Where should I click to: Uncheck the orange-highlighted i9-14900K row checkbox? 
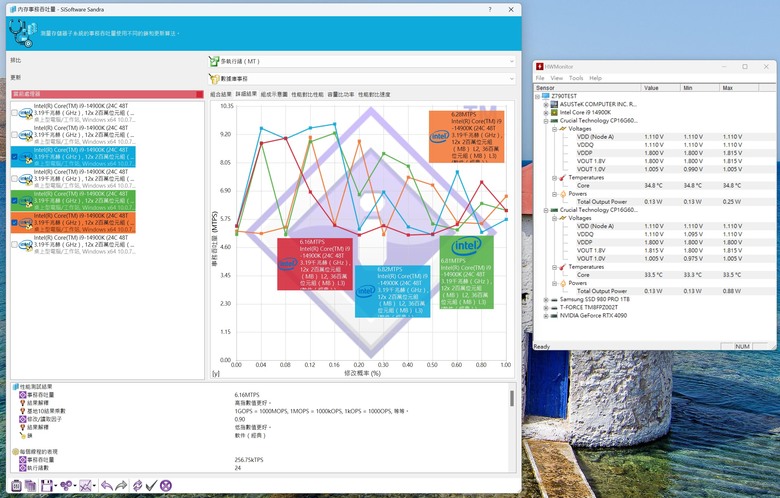pos(14,222)
